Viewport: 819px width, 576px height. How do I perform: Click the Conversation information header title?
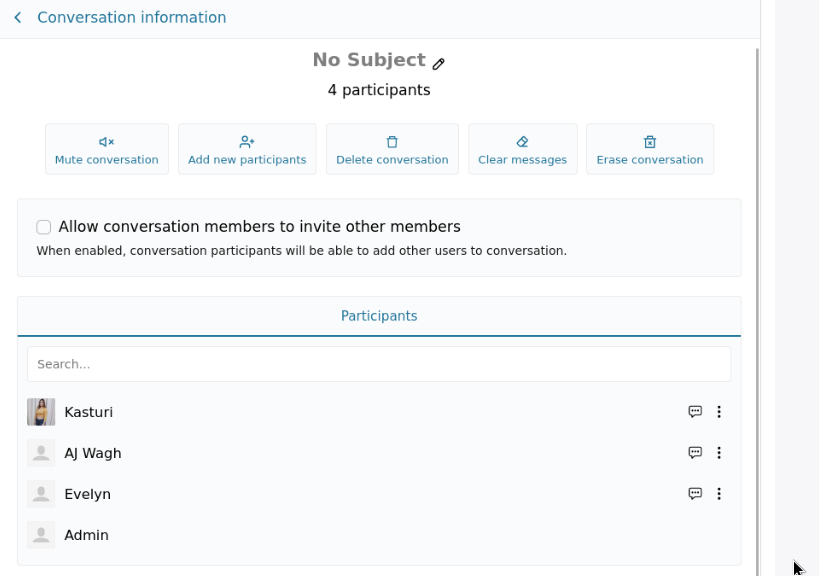pos(132,18)
